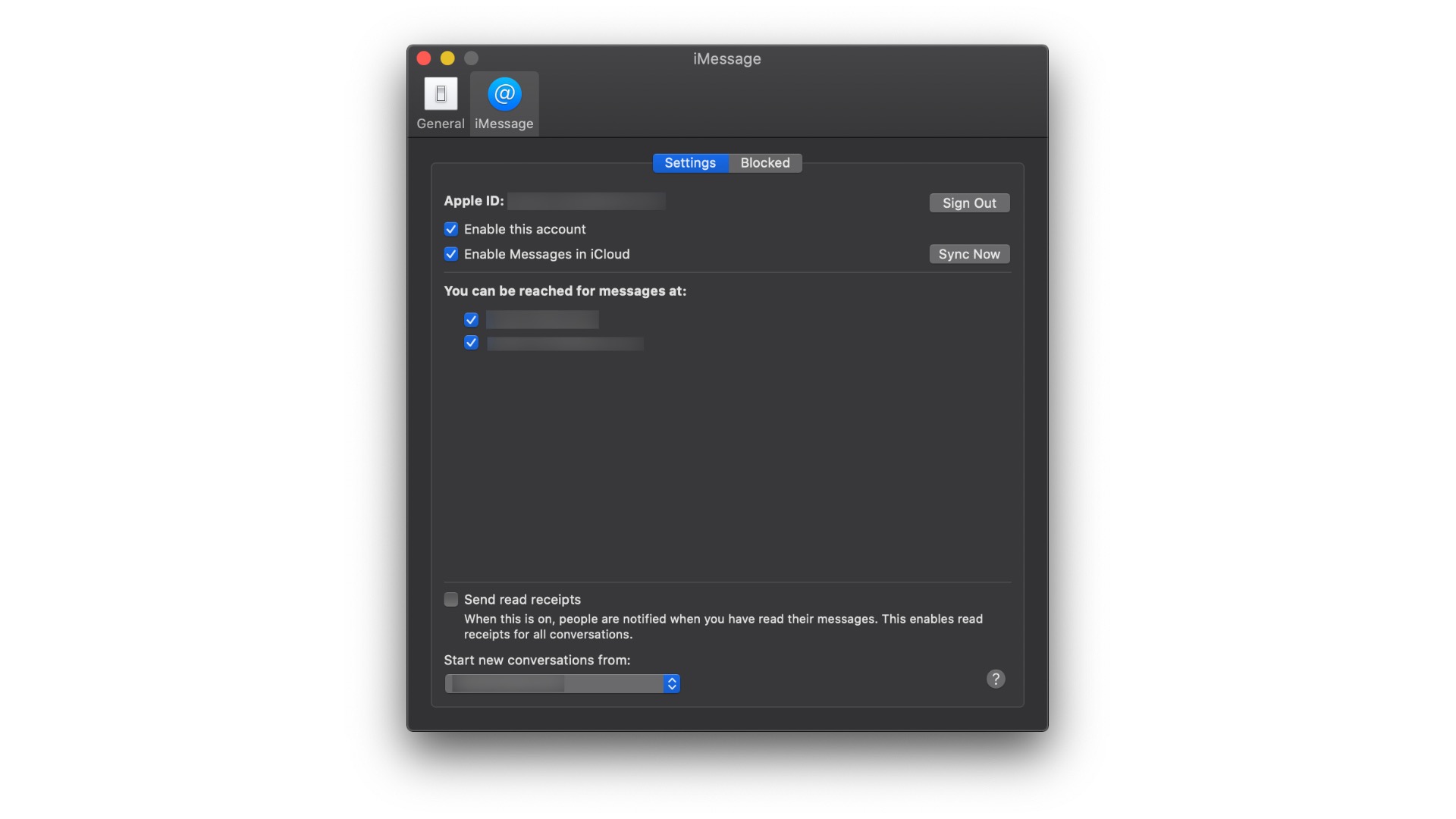Select the iMessage @ toolbar icon
Image resolution: width=1456 pixels, height=819 pixels.
(x=504, y=94)
